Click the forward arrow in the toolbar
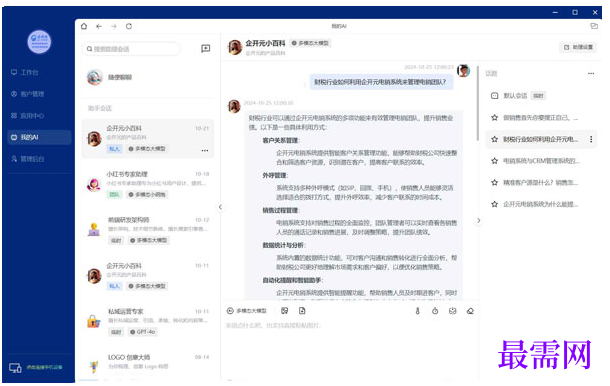The height and width of the screenshot is (386, 610). click(114, 26)
